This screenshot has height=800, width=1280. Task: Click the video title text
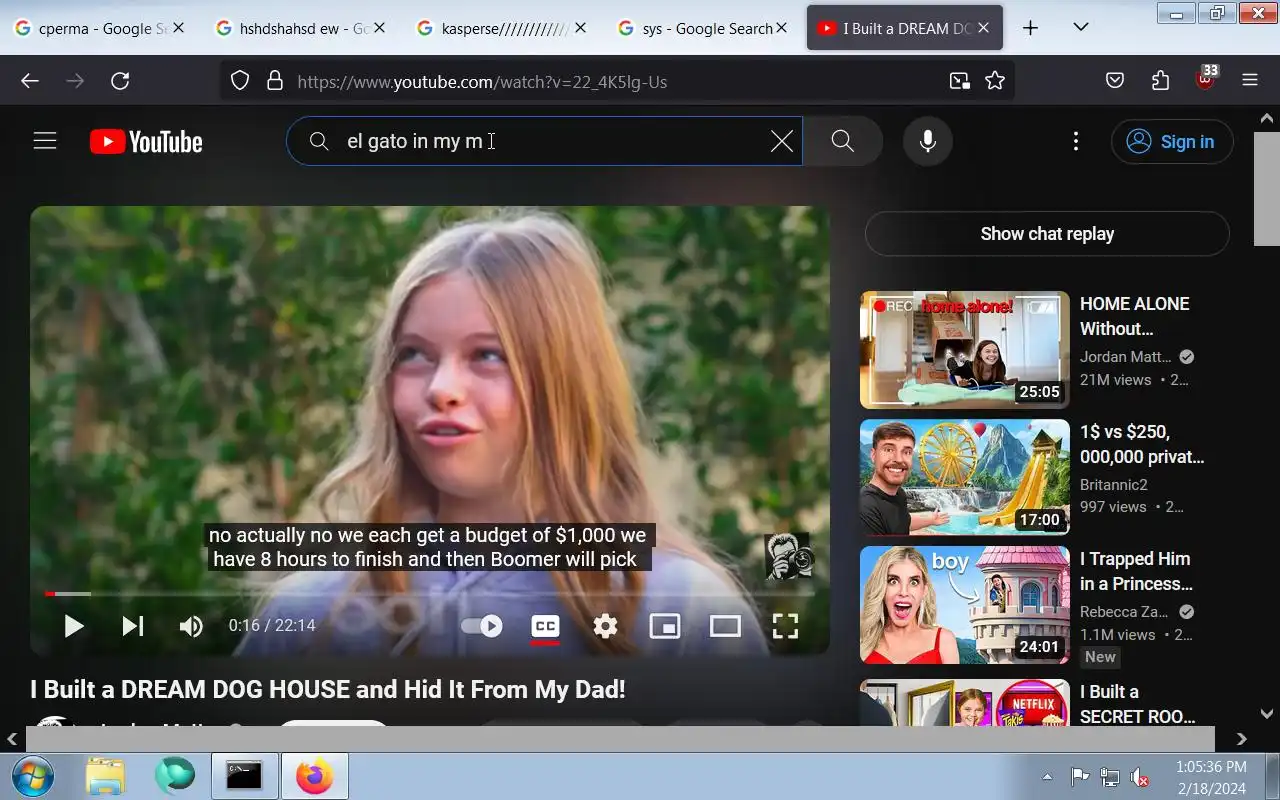pyautogui.click(x=328, y=689)
